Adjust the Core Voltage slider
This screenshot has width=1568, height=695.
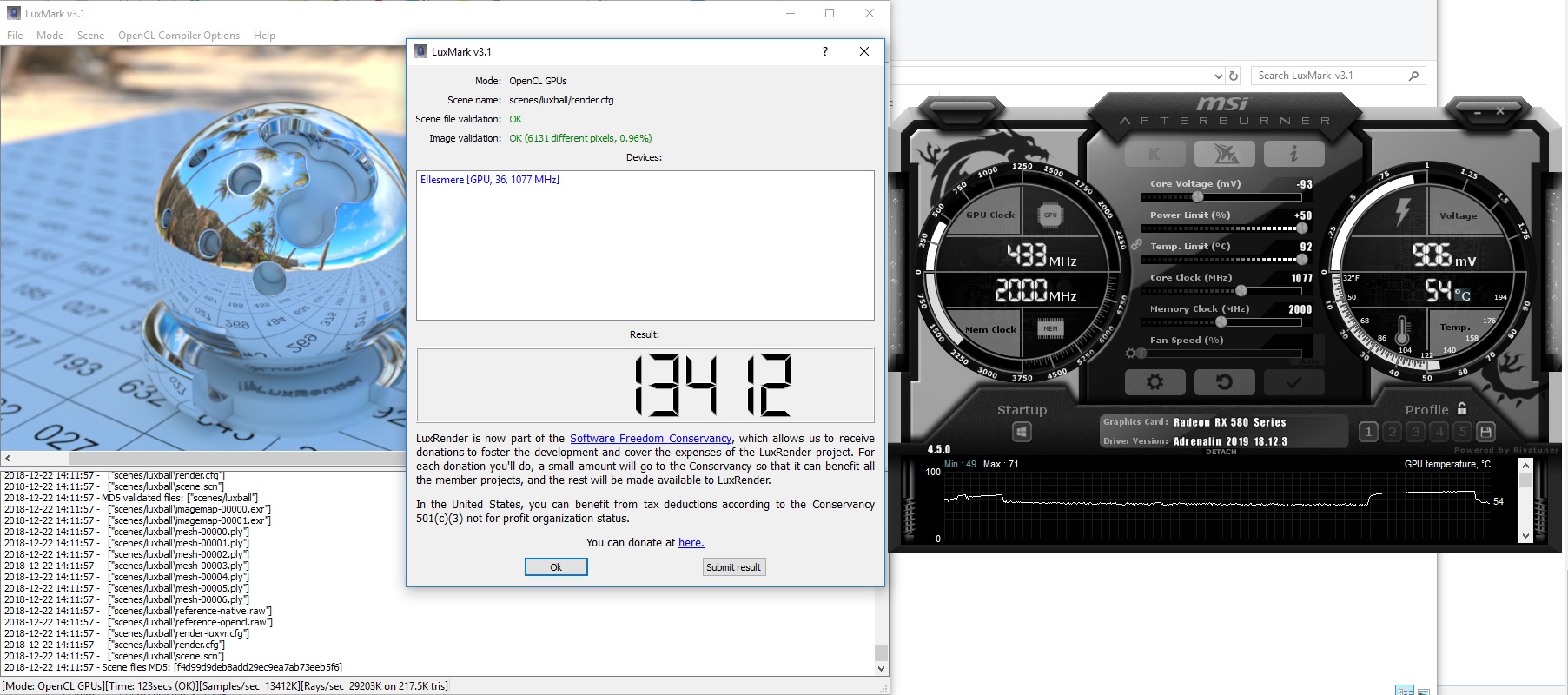point(1221,197)
